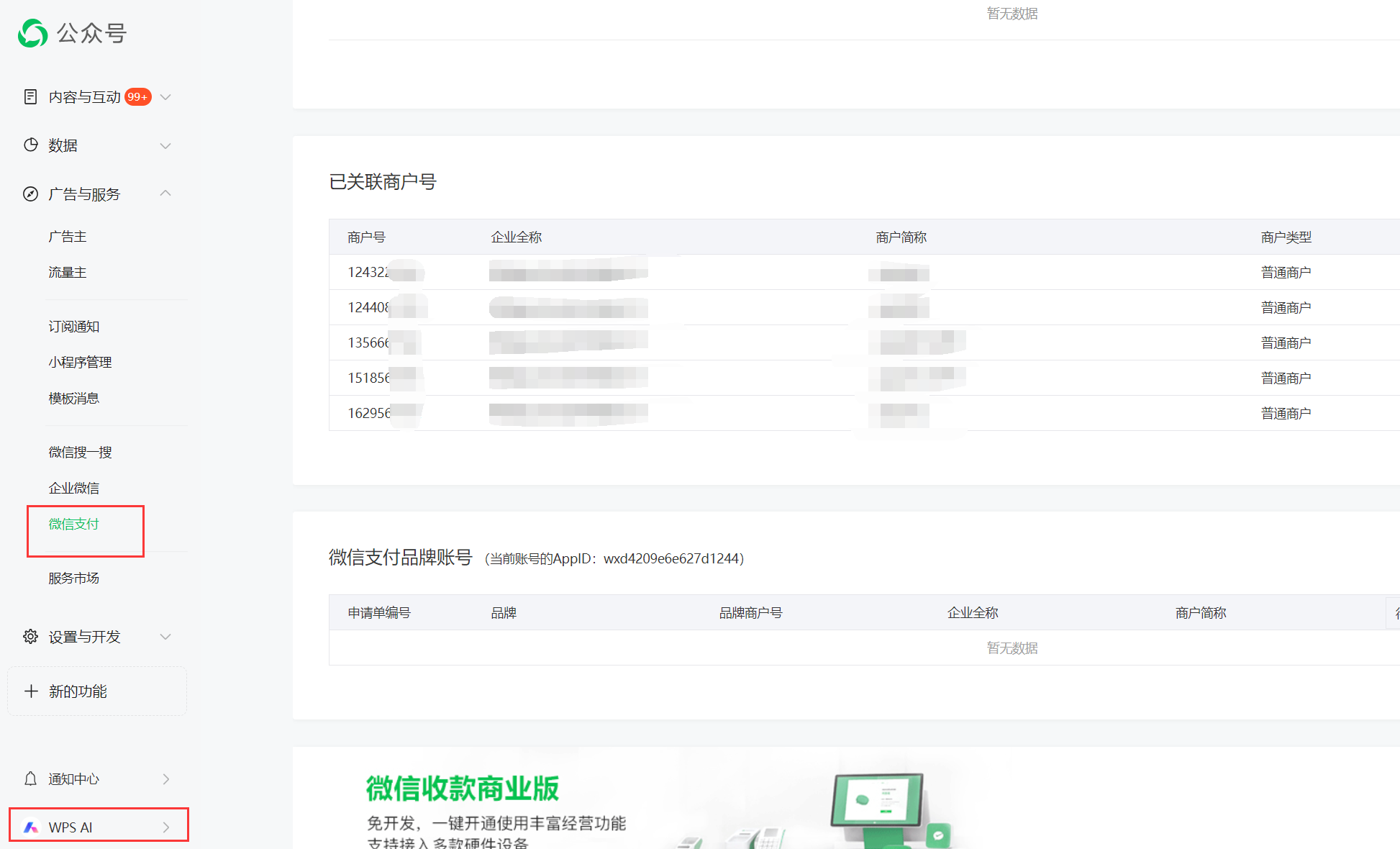Viewport: 1400px width, 849px height.
Task: Open the 通知中心 arrow
Action: pyautogui.click(x=166, y=778)
